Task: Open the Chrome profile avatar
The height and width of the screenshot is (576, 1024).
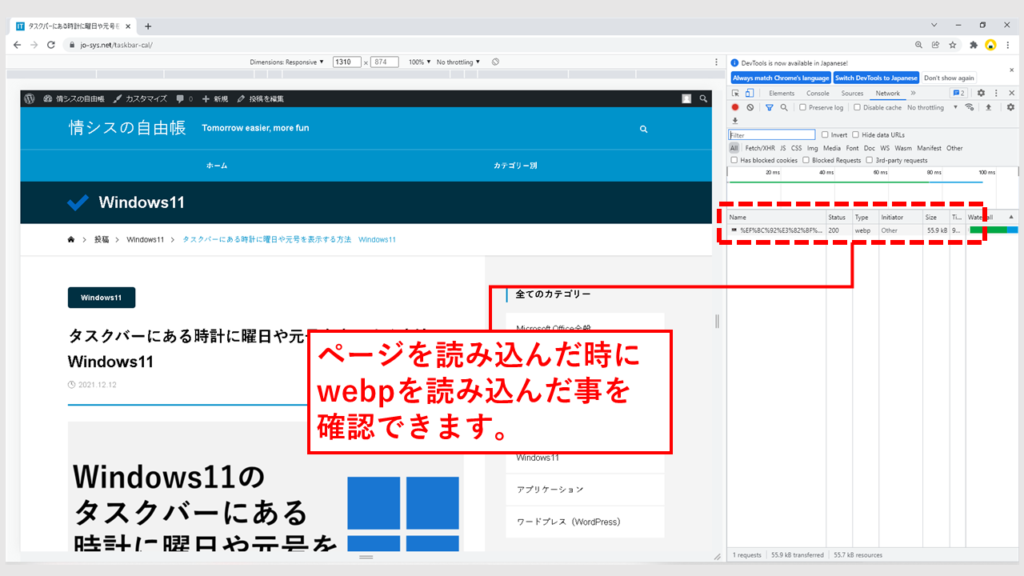Action: point(991,45)
